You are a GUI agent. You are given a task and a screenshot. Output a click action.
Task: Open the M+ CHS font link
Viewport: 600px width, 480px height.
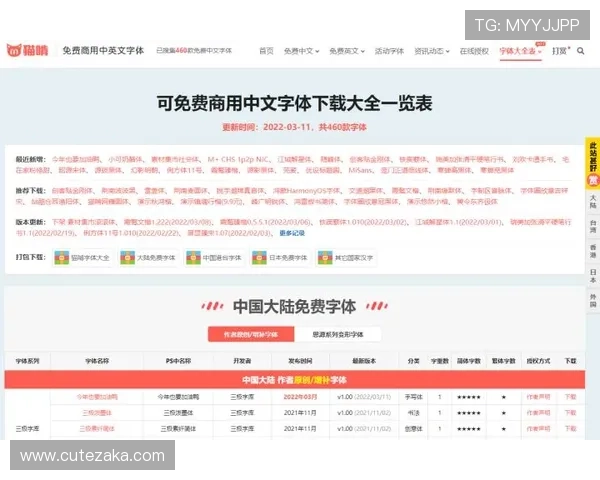pos(238,159)
